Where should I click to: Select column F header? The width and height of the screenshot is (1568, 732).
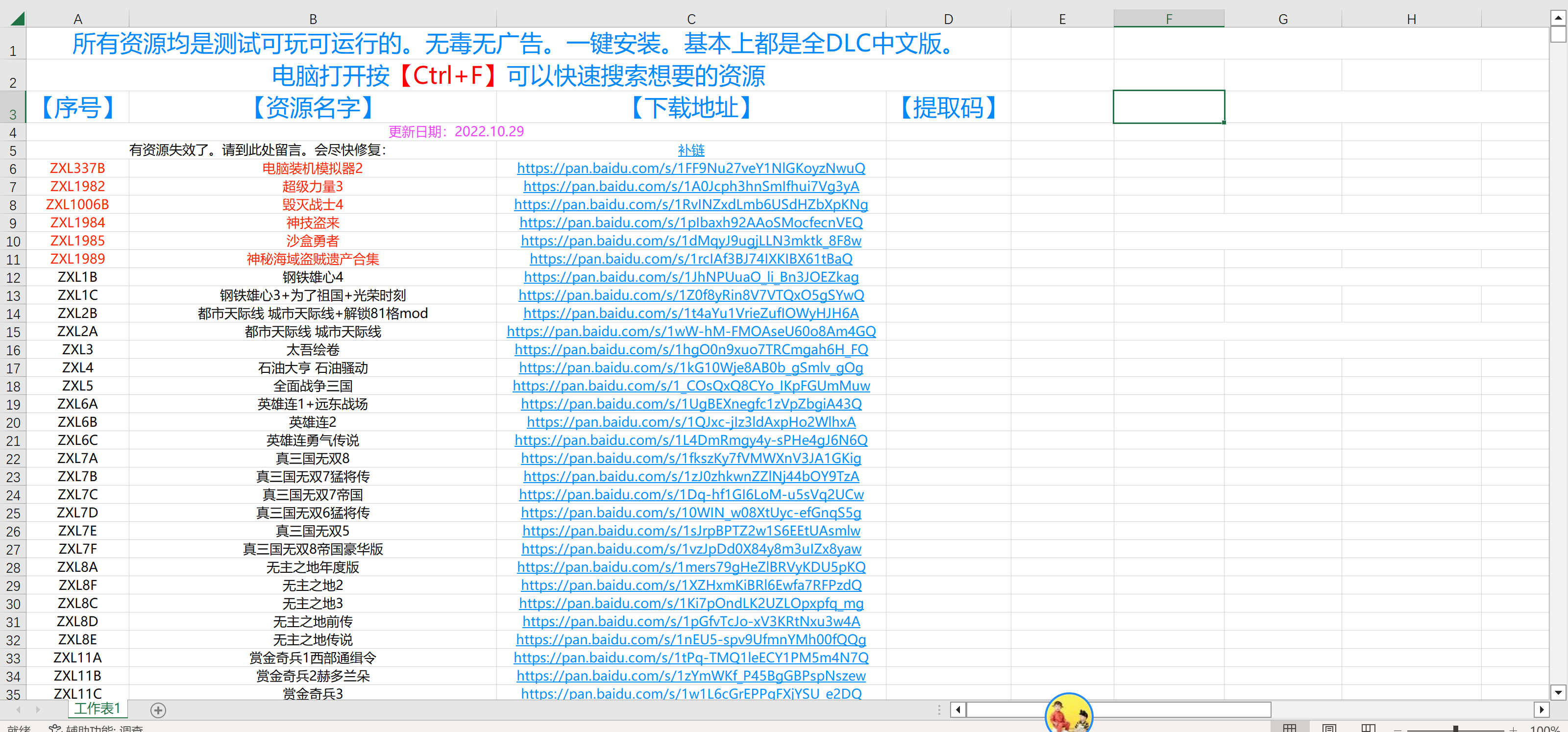point(1169,19)
